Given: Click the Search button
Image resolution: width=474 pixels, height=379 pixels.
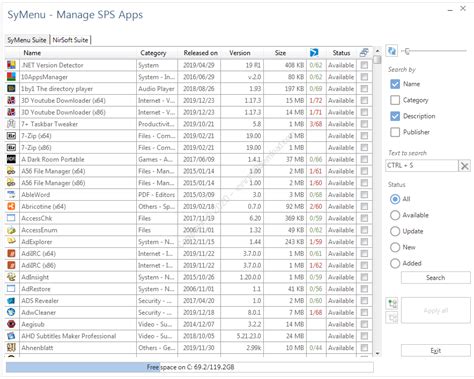Looking at the screenshot, I should pyautogui.click(x=436, y=277).
